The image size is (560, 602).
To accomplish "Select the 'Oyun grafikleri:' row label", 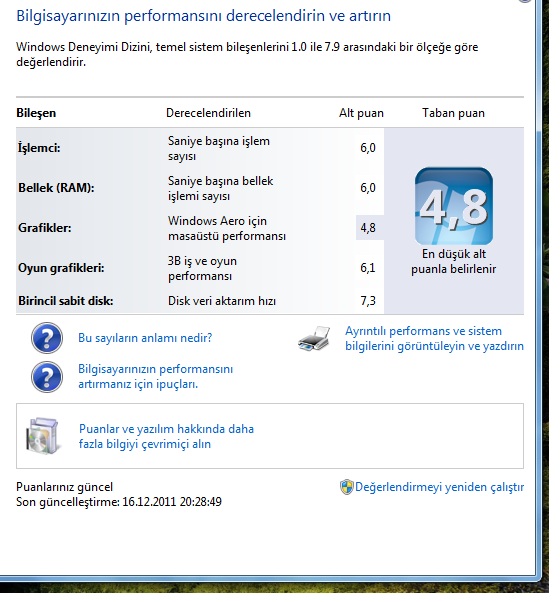I will click(x=61, y=268).
